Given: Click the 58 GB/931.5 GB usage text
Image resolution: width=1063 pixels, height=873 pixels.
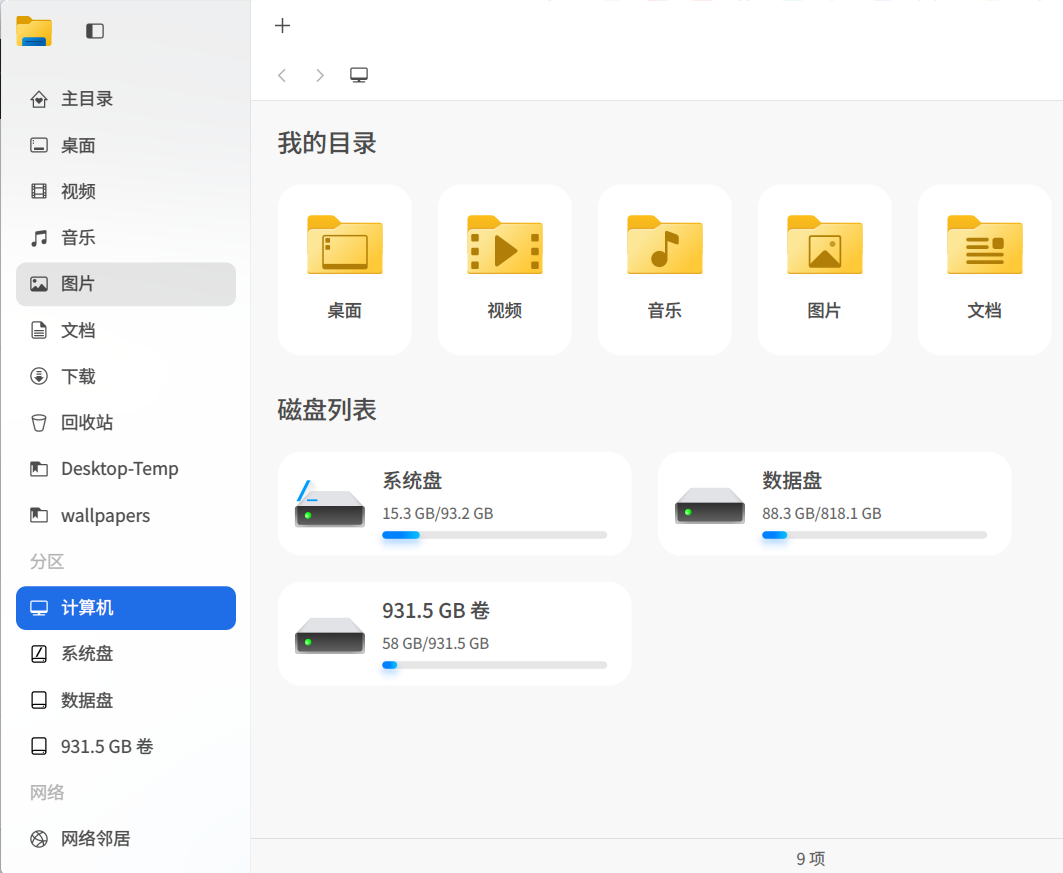Looking at the screenshot, I should point(435,644).
